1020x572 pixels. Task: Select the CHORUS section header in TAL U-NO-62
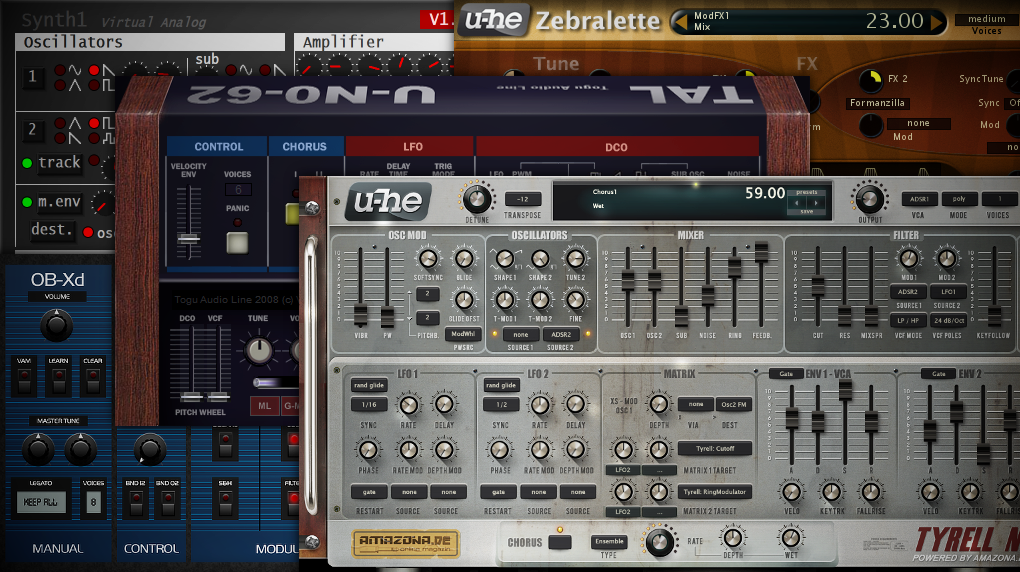pos(304,146)
